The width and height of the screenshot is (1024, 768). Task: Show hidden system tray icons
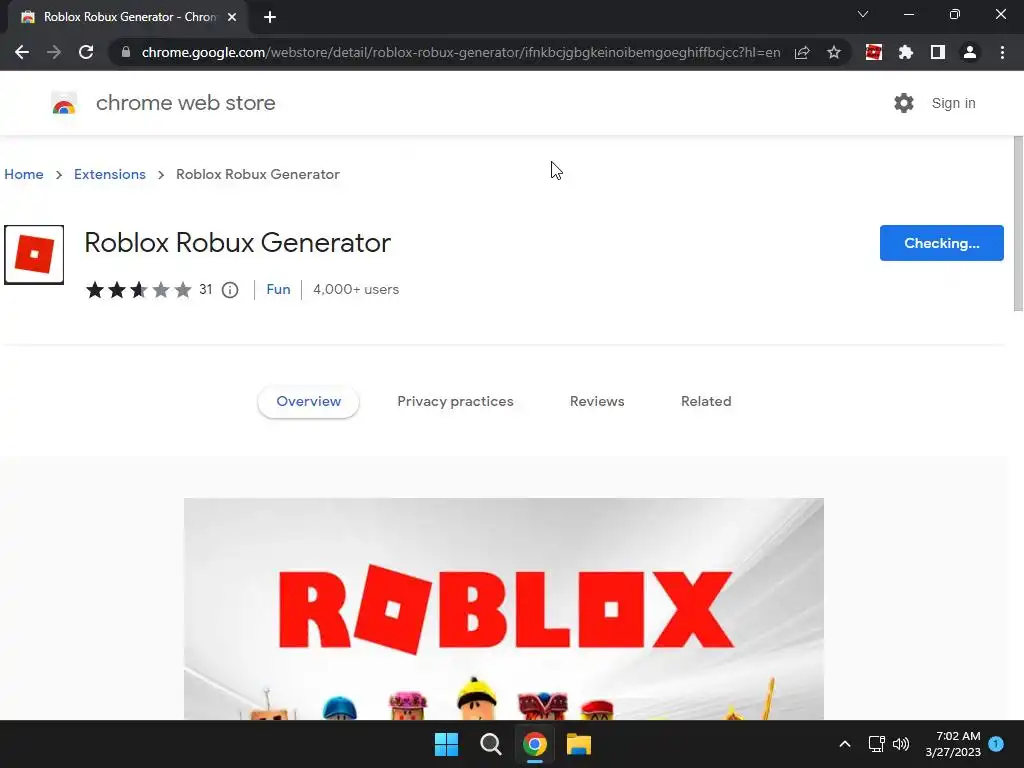844,744
